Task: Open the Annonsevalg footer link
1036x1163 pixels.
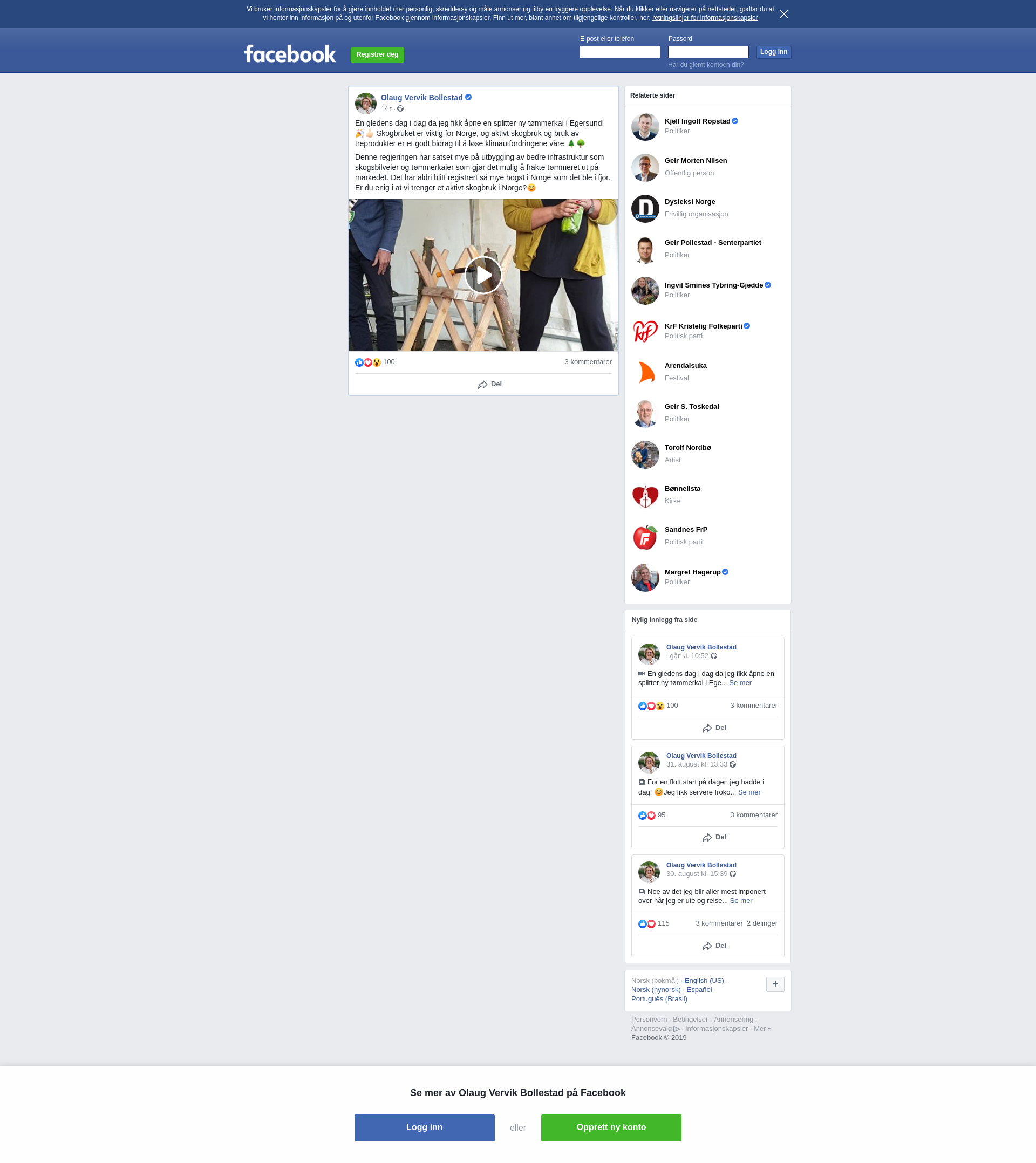Action: tap(655, 1029)
